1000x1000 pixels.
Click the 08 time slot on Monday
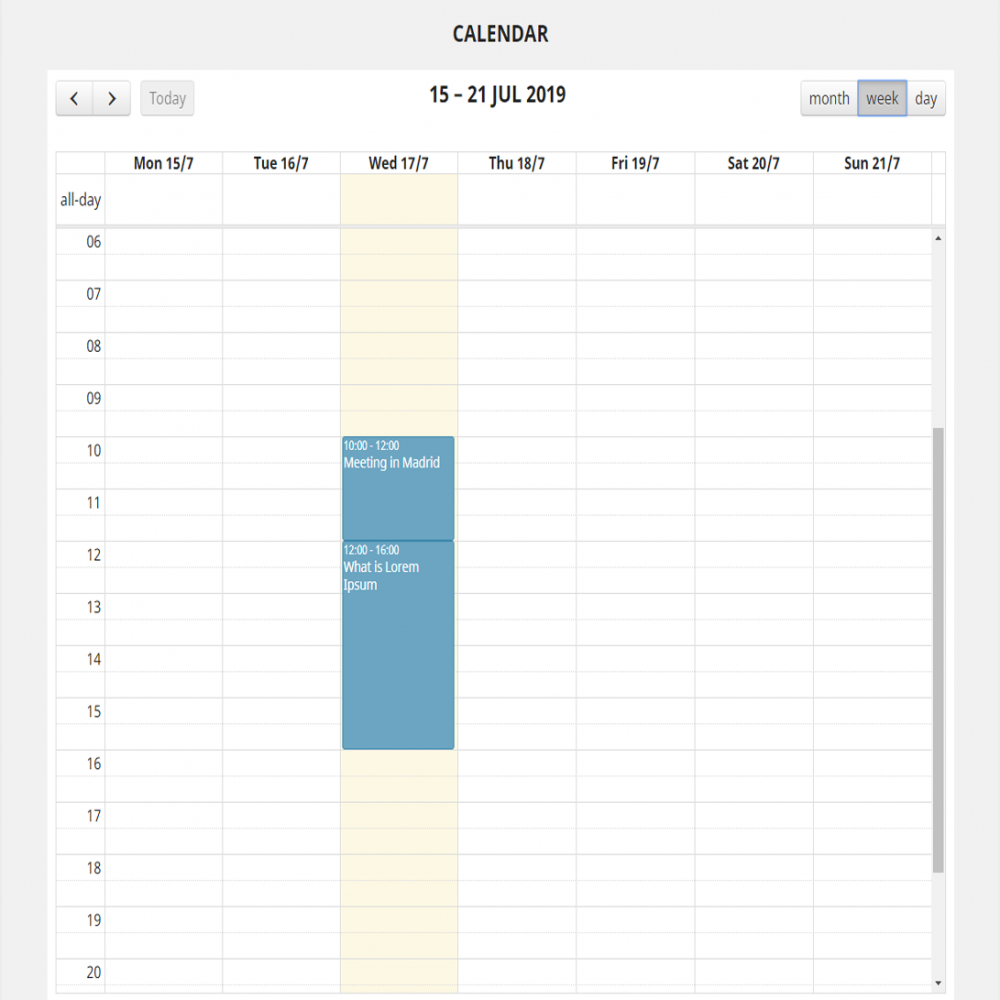pyautogui.click(x=163, y=346)
